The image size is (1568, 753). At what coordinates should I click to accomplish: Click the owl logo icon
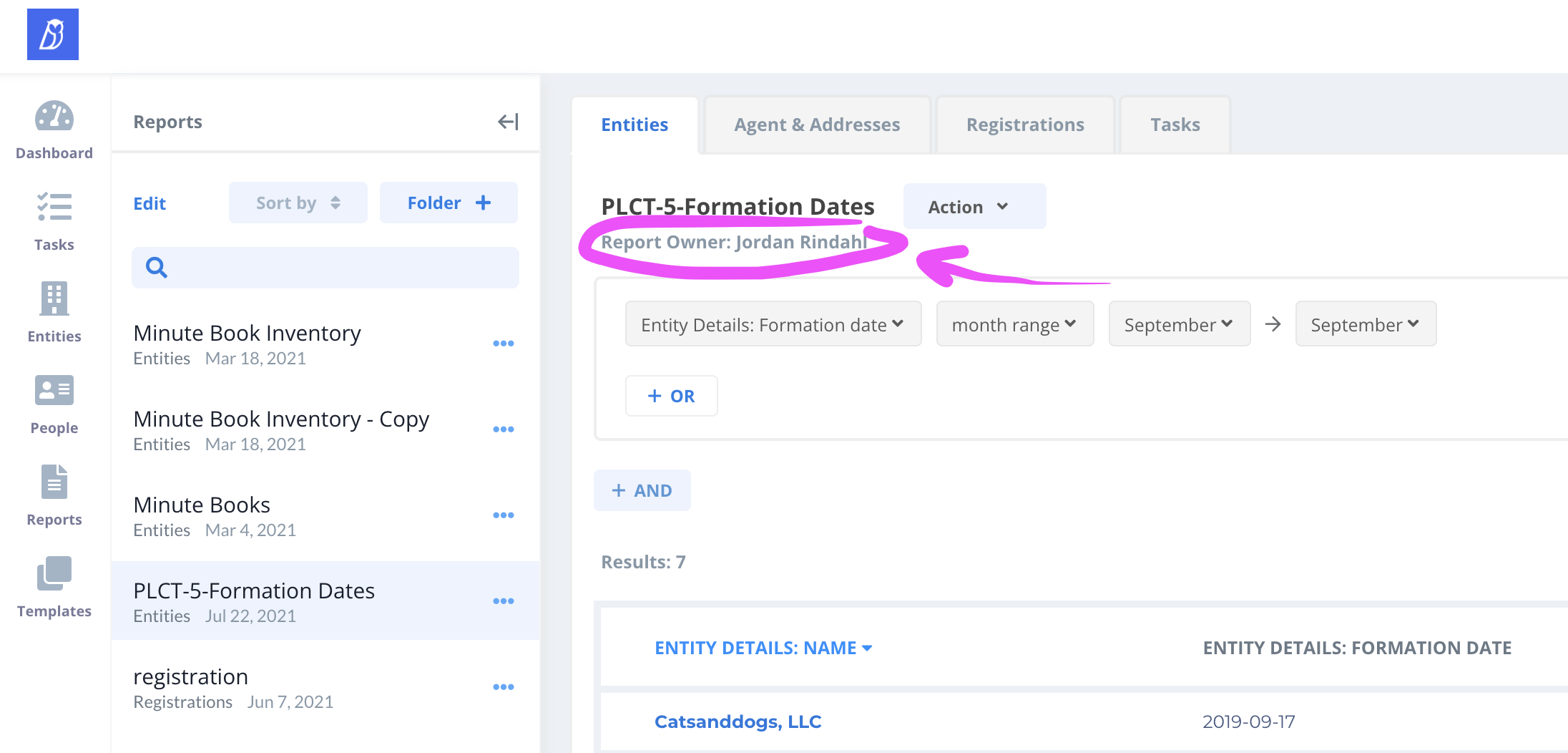coord(53,34)
